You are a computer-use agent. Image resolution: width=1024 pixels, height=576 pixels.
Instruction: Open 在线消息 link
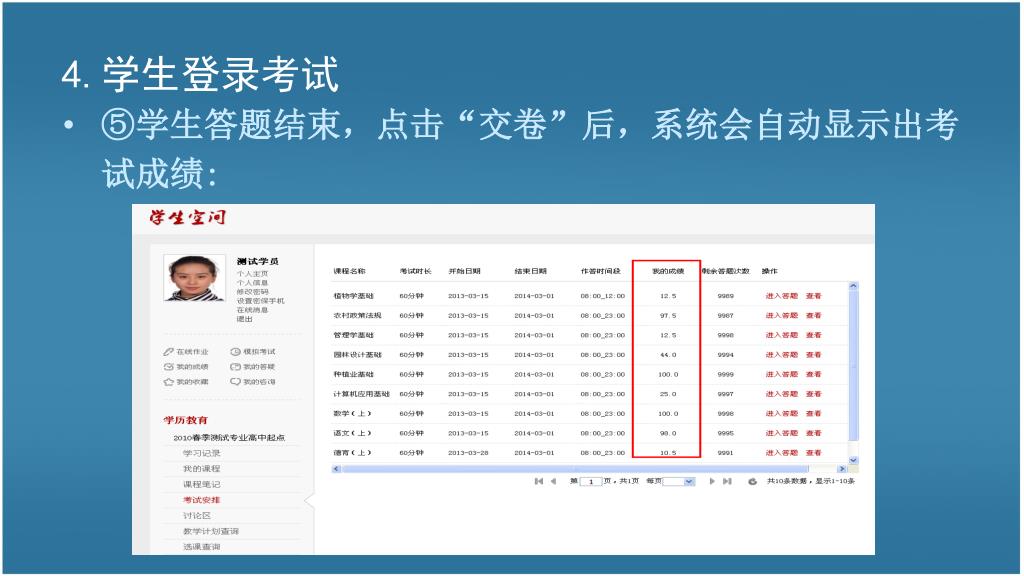[252, 310]
